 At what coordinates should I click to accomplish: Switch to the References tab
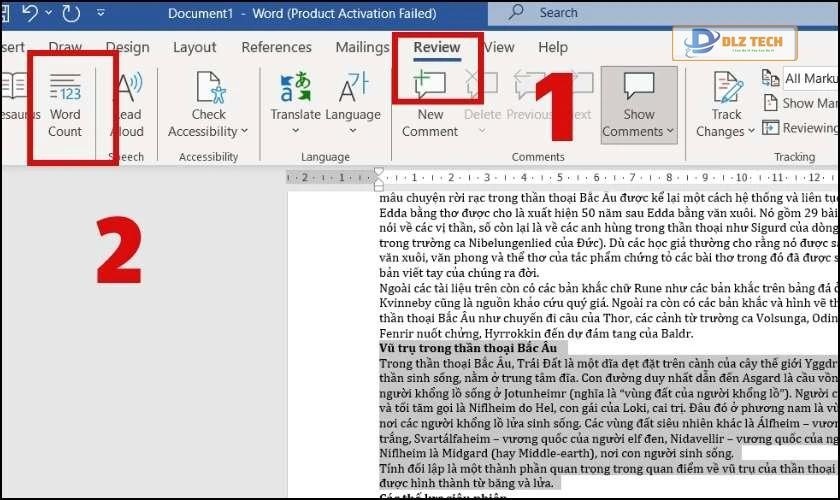click(276, 47)
